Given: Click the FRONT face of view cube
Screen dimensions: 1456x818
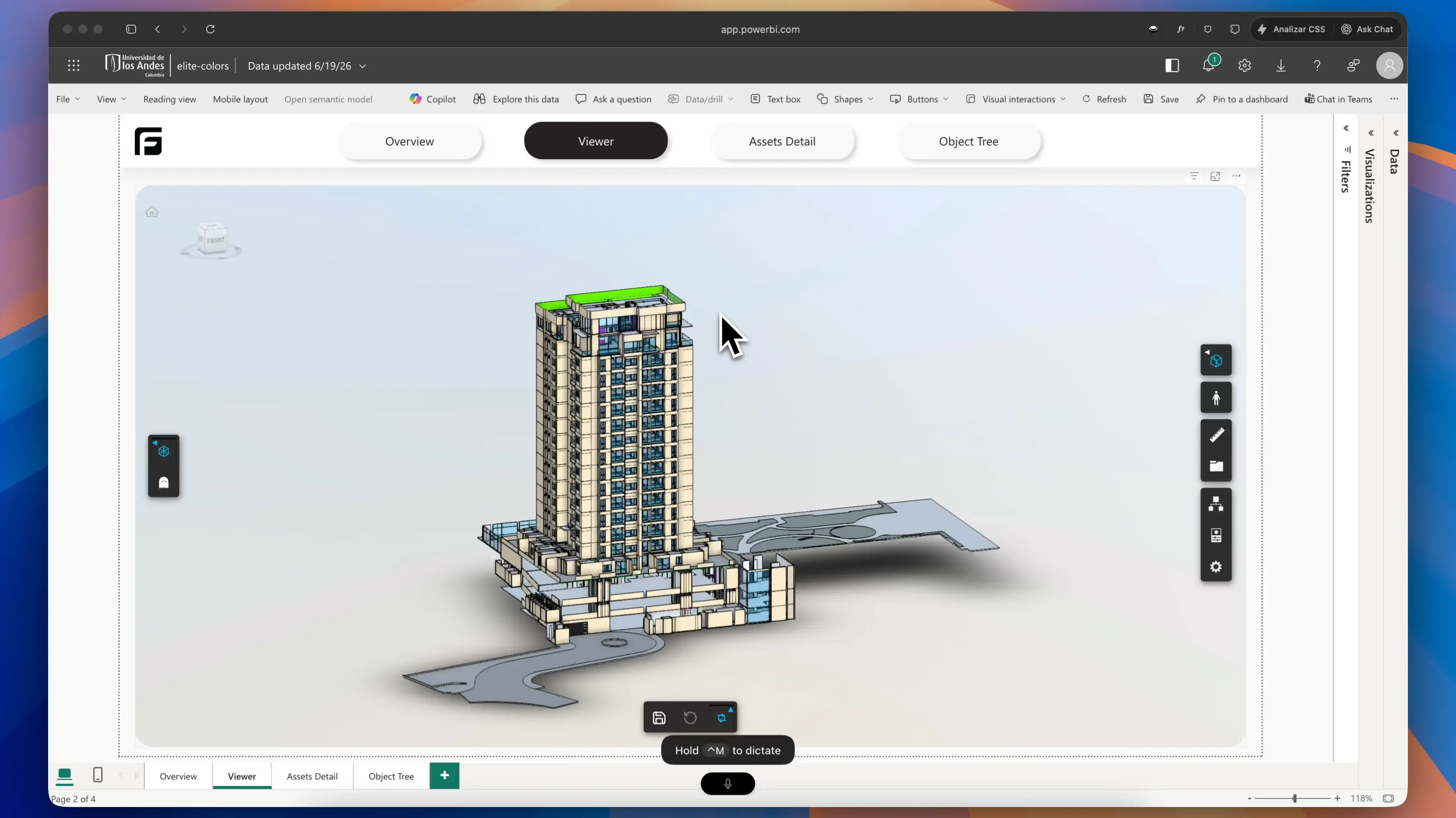Looking at the screenshot, I should pyautogui.click(x=215, y=240).
